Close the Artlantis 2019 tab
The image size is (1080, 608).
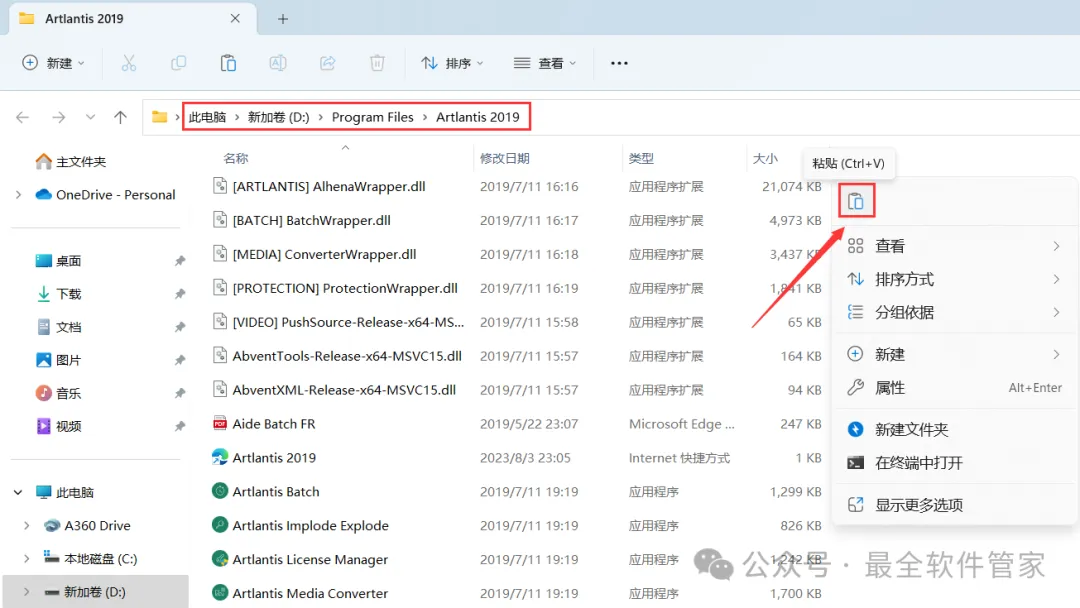[x=235, y=19]
